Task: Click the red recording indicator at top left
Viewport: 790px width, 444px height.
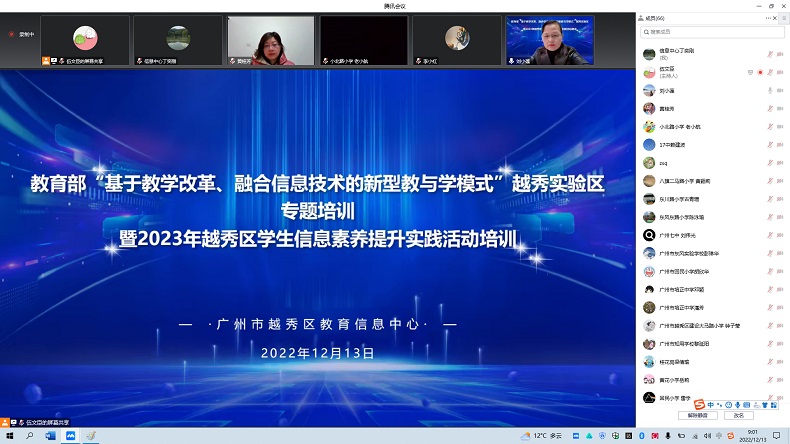Action: (x=12, y=34)
